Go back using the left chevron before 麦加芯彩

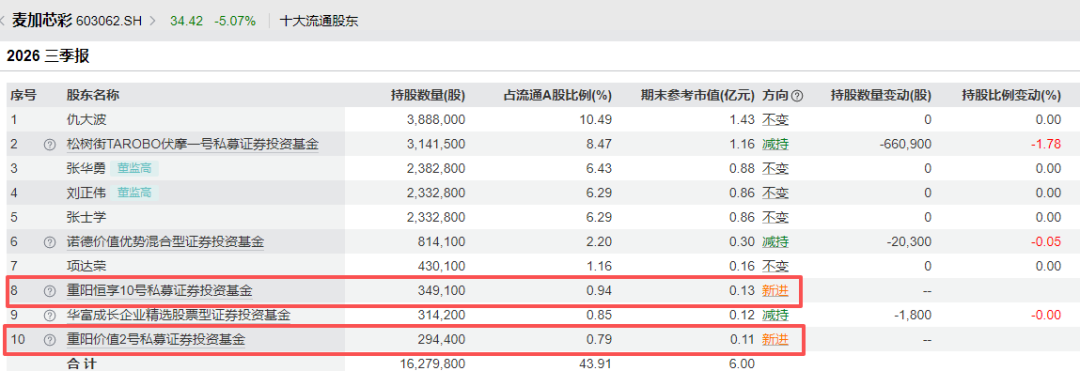click(x=3, y=21)
